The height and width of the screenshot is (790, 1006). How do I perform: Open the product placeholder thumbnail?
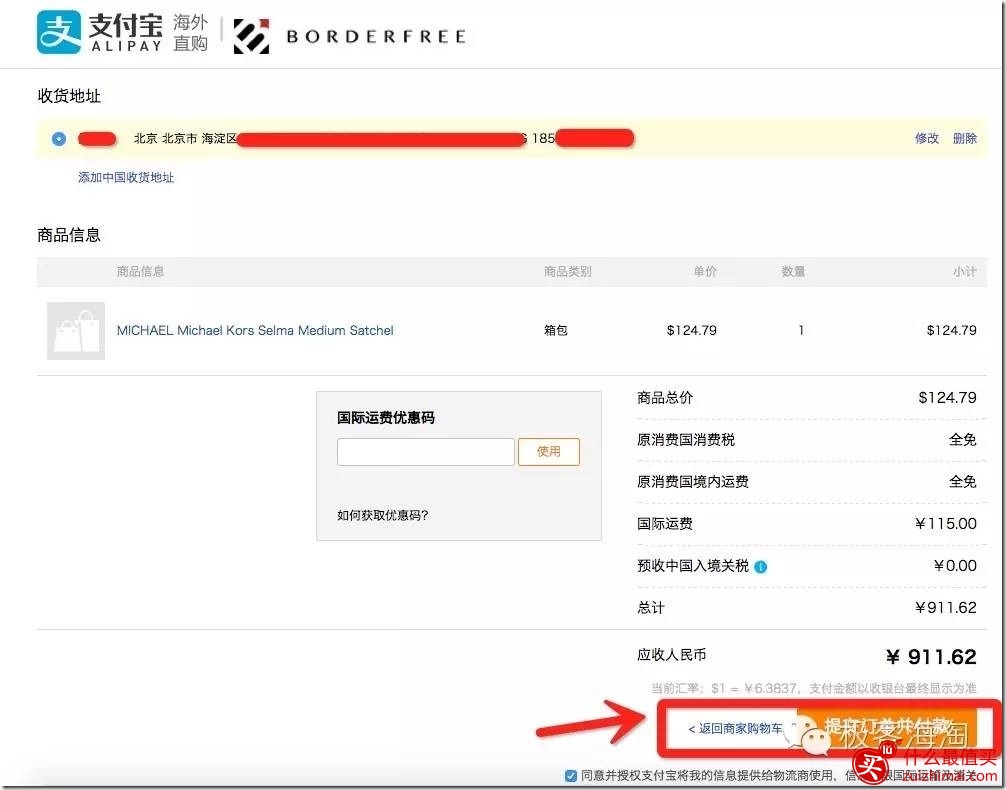click(76, 331)
